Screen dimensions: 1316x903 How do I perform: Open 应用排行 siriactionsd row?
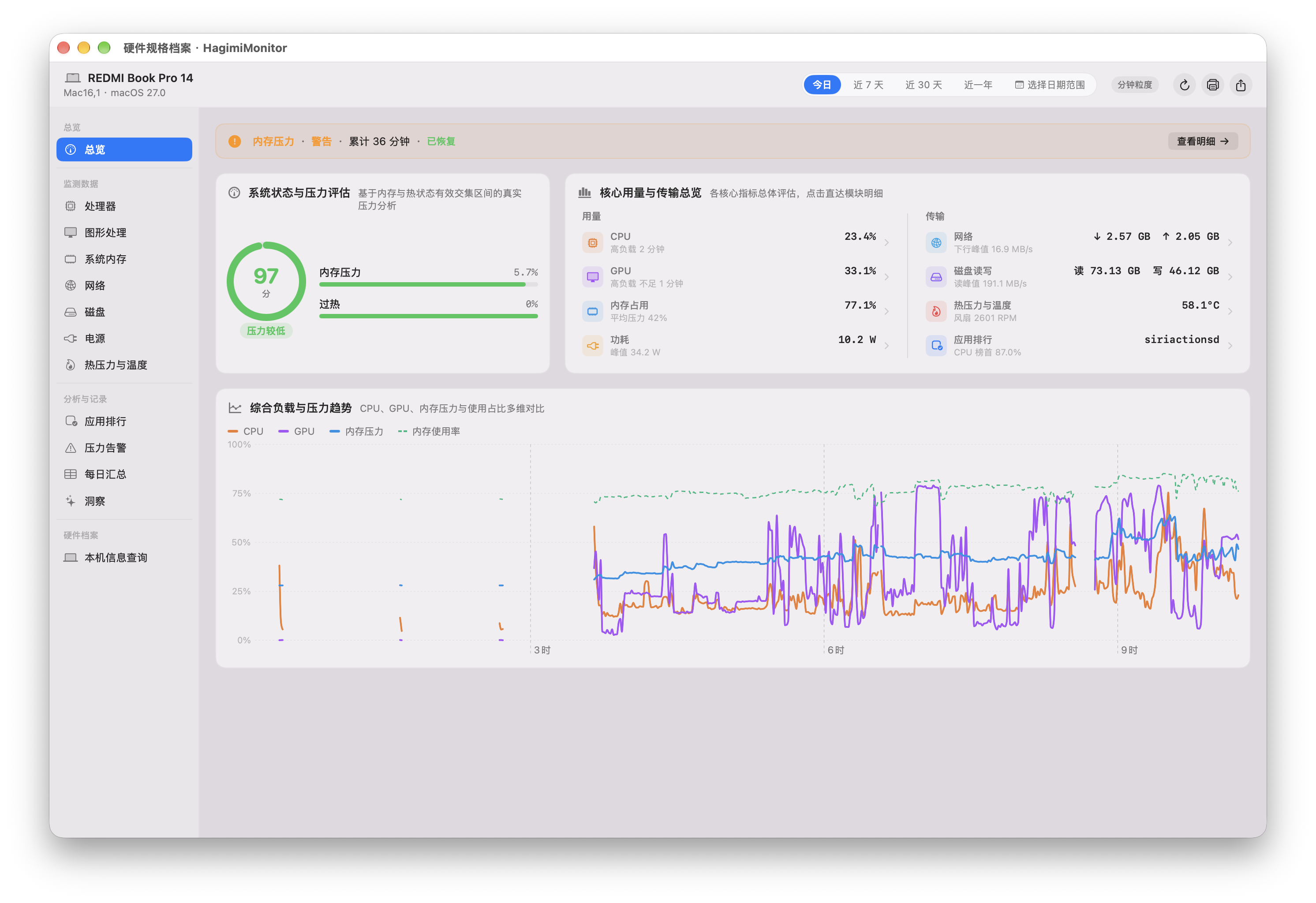(1079, 346)
